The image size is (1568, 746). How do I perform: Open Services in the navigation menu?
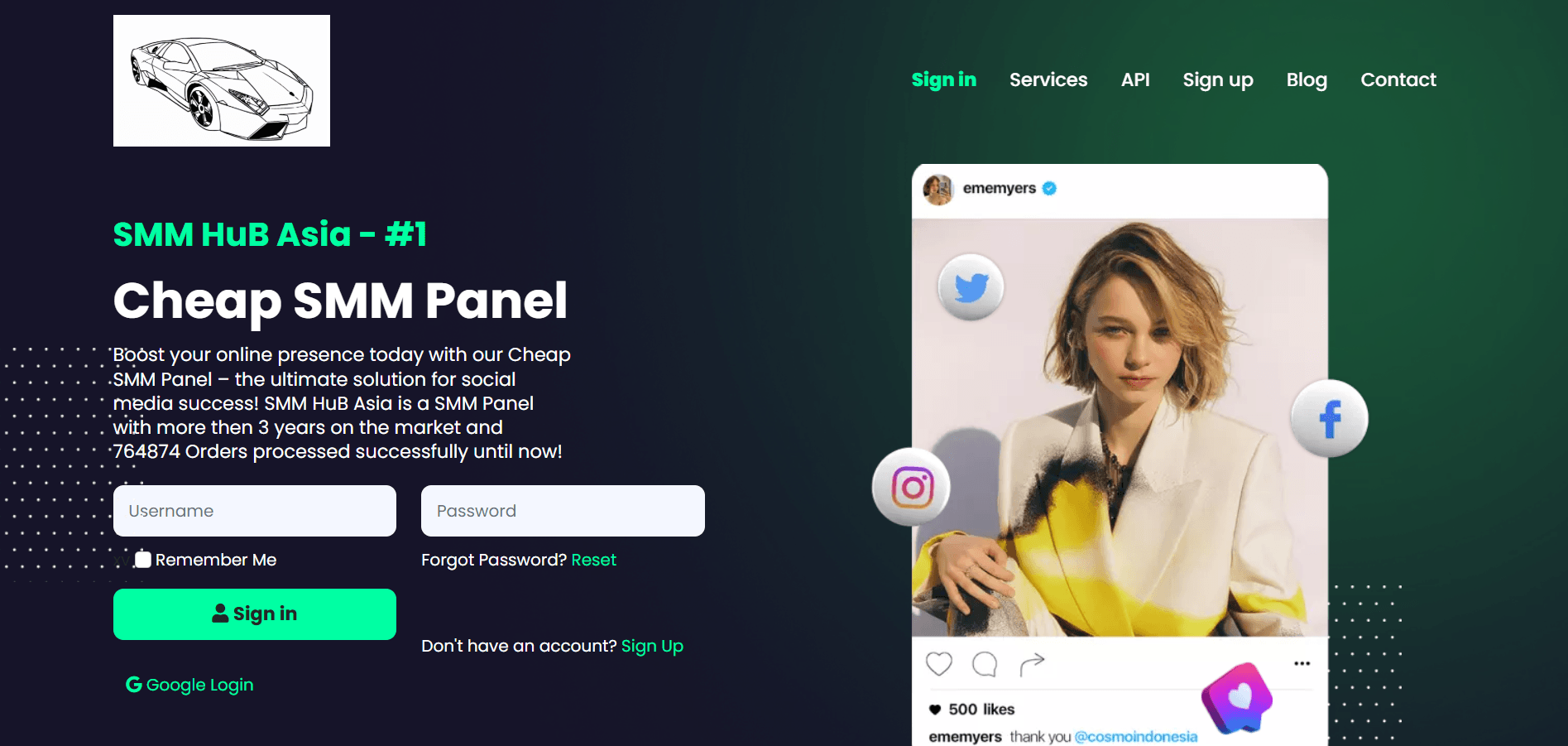pos(1048,79)
